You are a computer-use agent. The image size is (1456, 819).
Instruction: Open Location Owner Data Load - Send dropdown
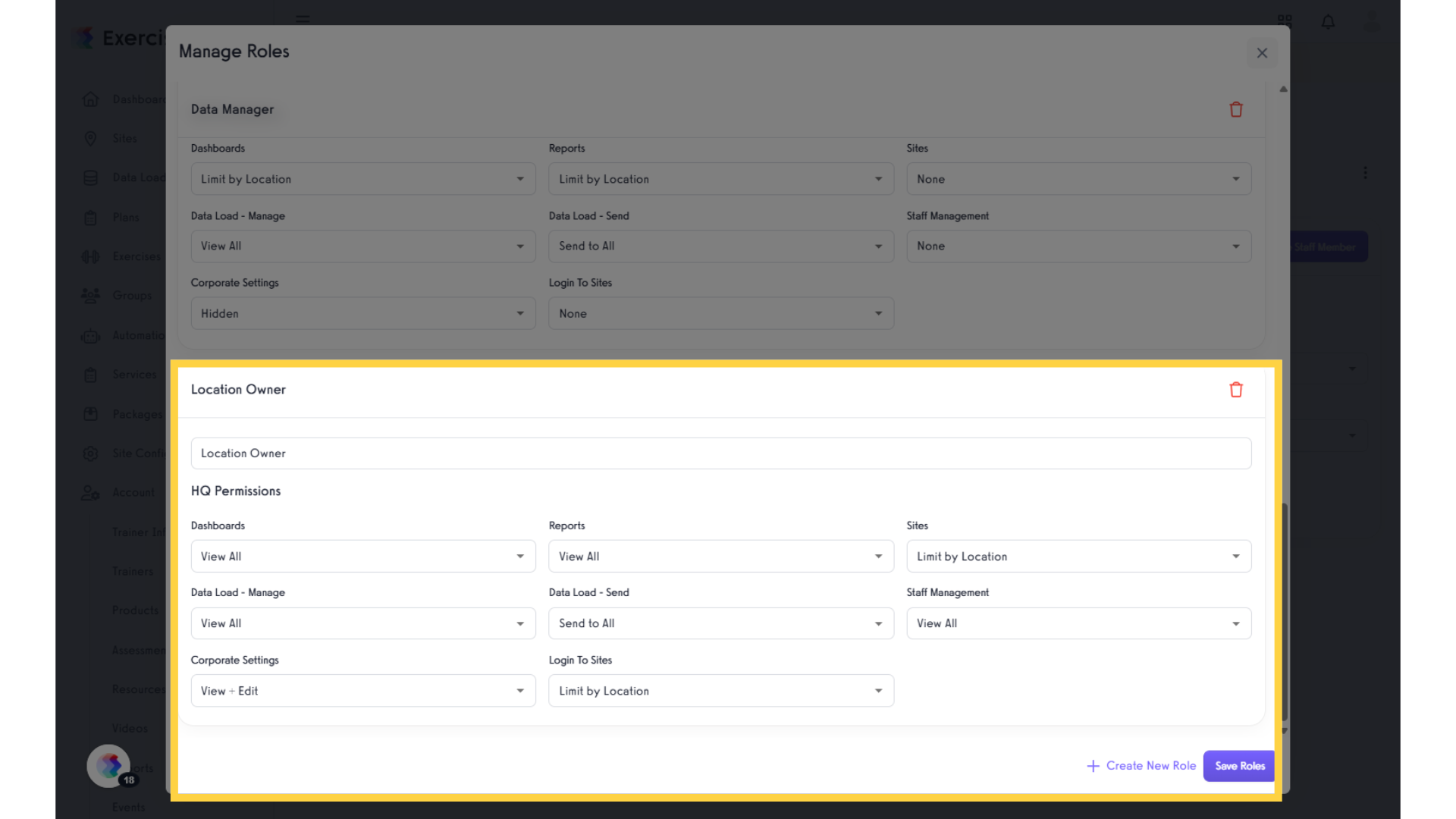[x=721, y=623]
